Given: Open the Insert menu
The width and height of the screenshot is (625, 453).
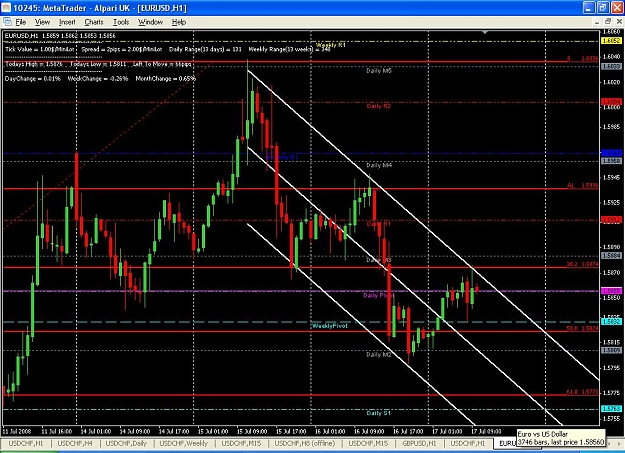Looking at the screenshot, I should [67, 22].
